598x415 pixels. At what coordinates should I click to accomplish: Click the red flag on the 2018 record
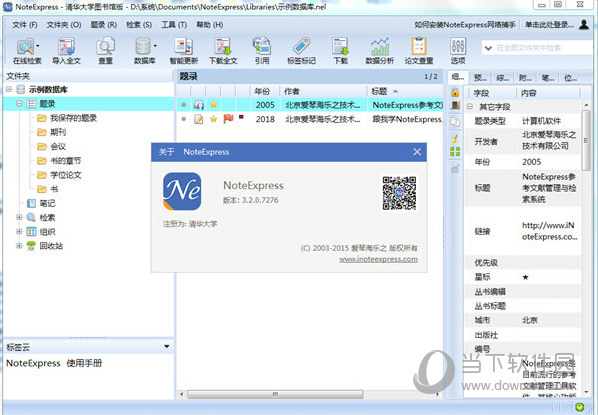[x=228, y=119]
